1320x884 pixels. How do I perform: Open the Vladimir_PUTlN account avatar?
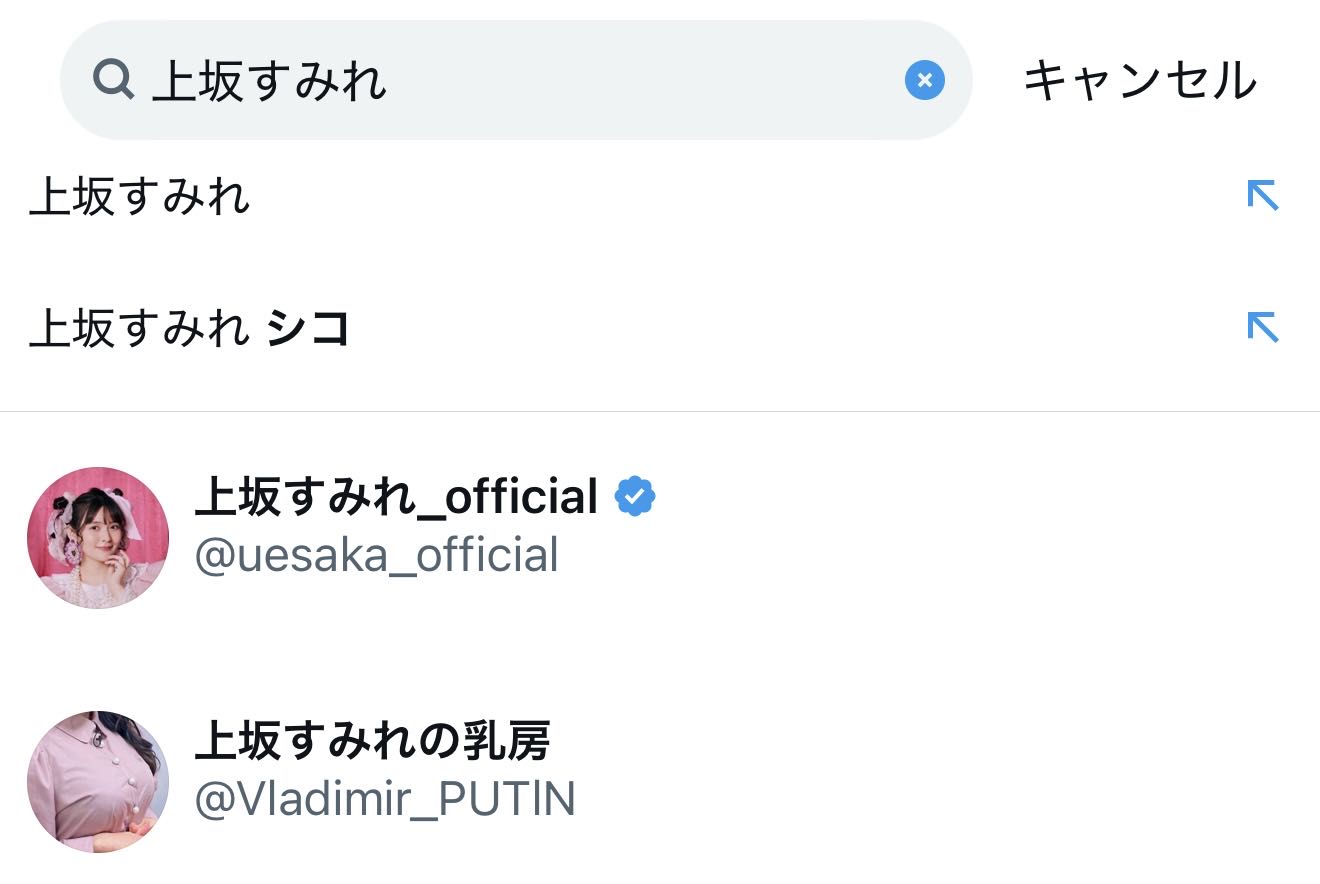tap(98, 782)
